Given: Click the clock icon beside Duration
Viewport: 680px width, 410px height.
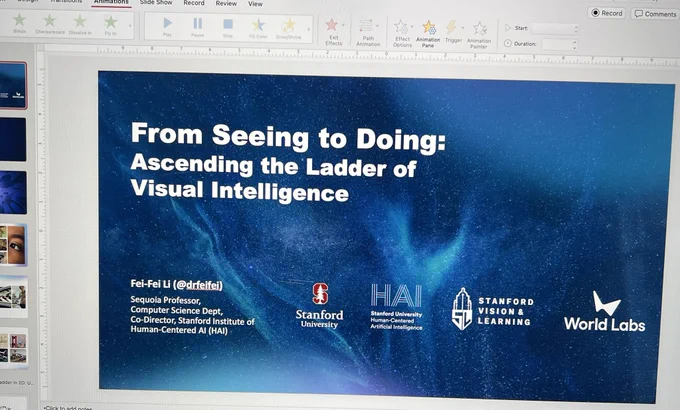Looking at the screenshot, I should 508,43.
